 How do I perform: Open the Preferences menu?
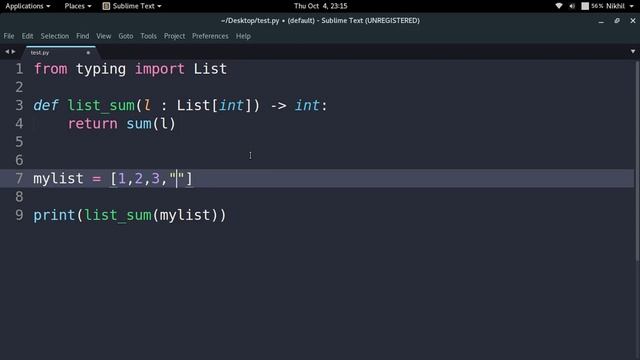210,36
